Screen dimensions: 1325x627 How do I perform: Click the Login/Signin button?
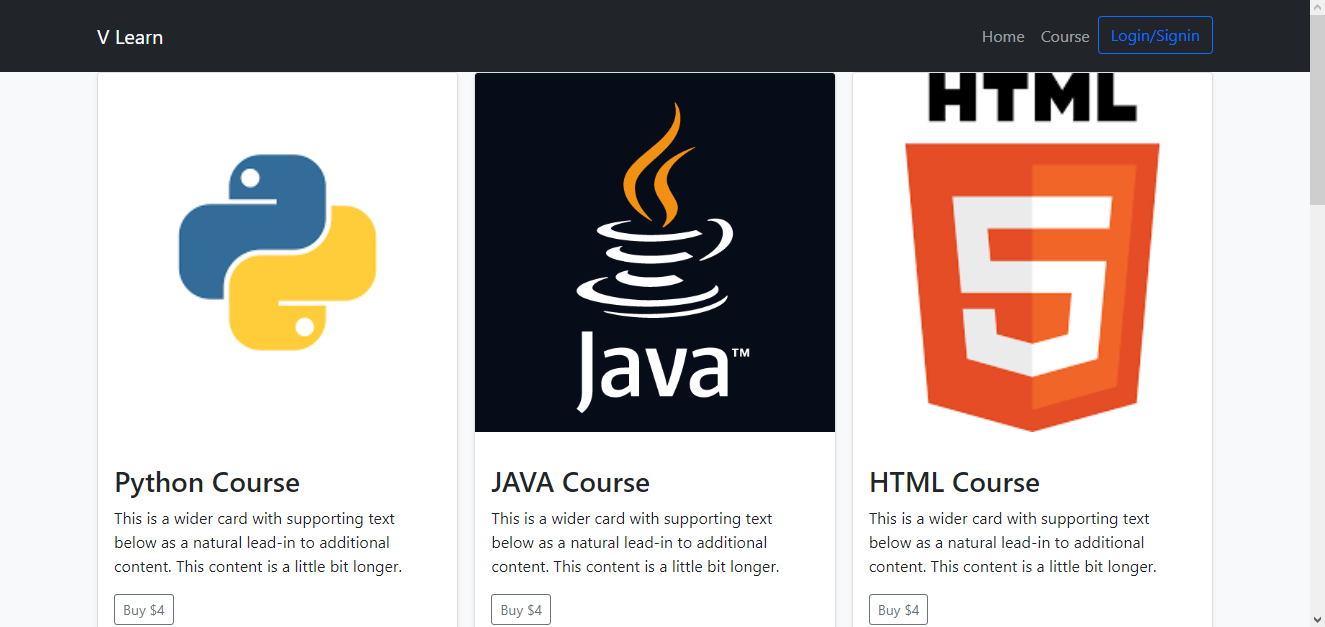(x=1155, y=35)
